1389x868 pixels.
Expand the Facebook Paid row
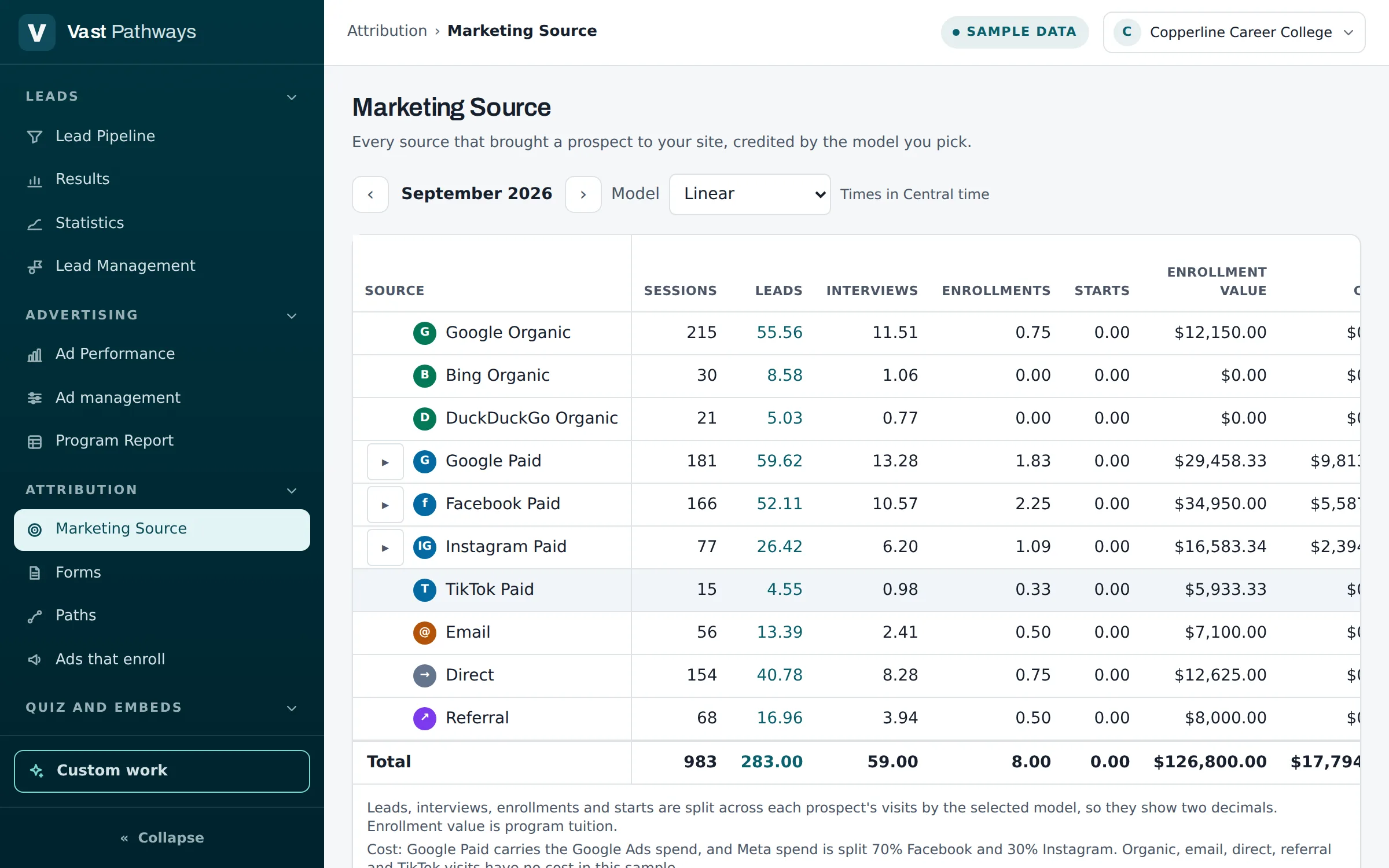385,505
